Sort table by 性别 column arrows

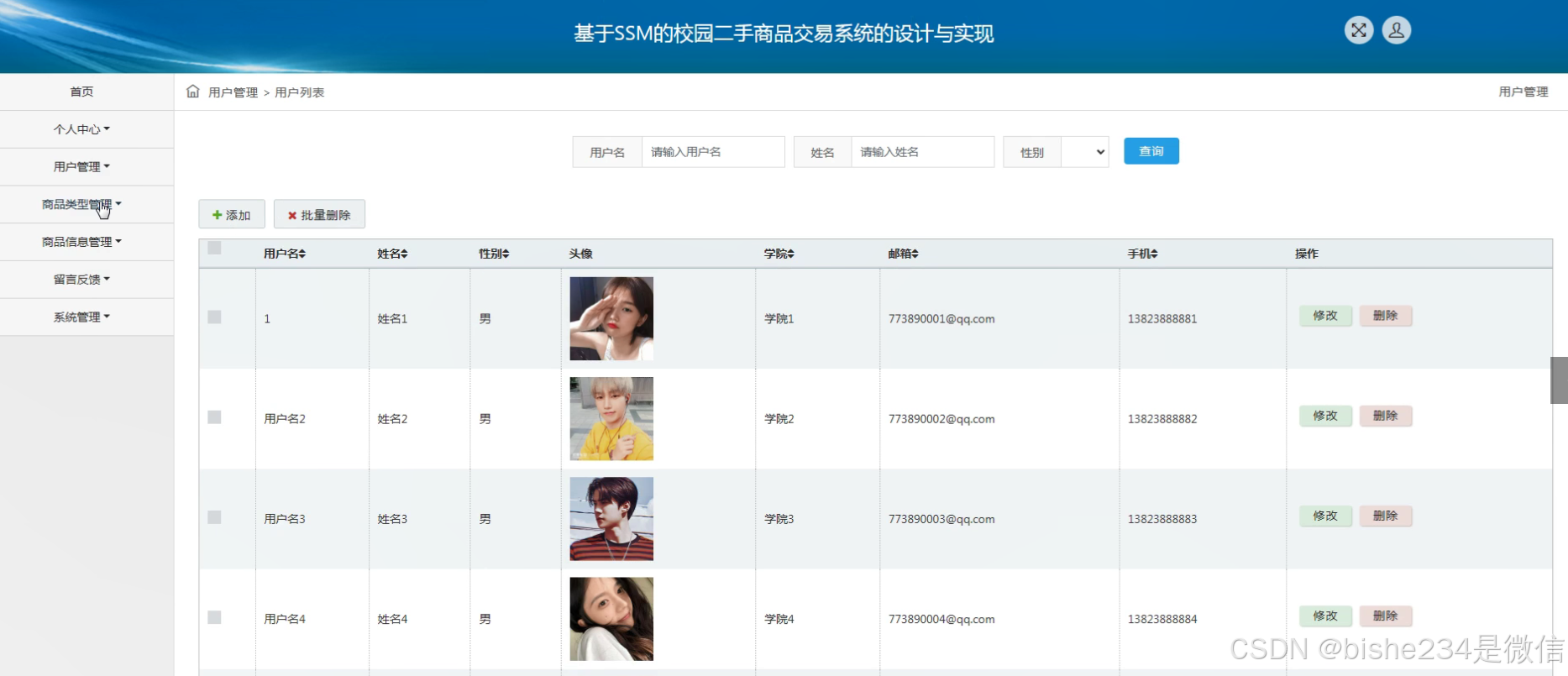(x=506, y=254)
